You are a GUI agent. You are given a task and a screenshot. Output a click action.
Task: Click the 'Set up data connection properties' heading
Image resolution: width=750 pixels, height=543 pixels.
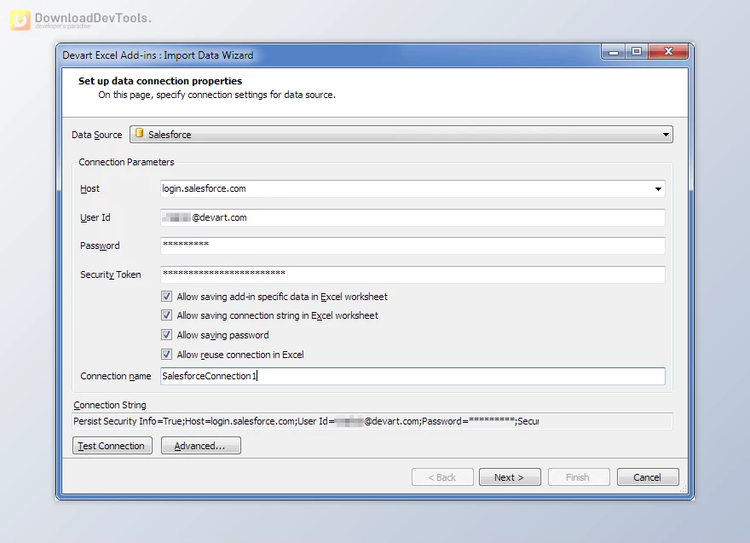[x=160, y=81]
